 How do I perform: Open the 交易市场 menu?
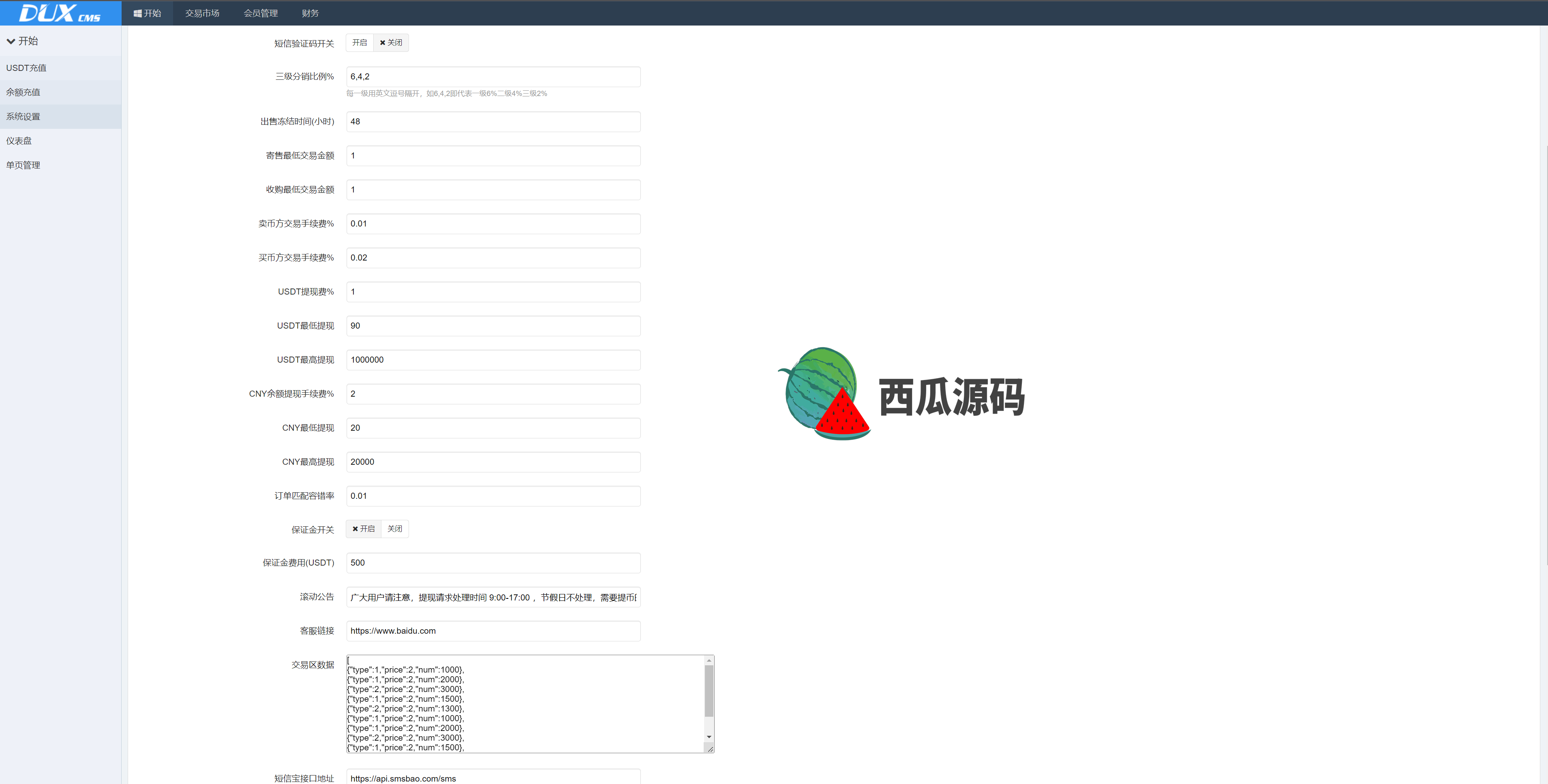pyautogui.click(x=202, y=13)
